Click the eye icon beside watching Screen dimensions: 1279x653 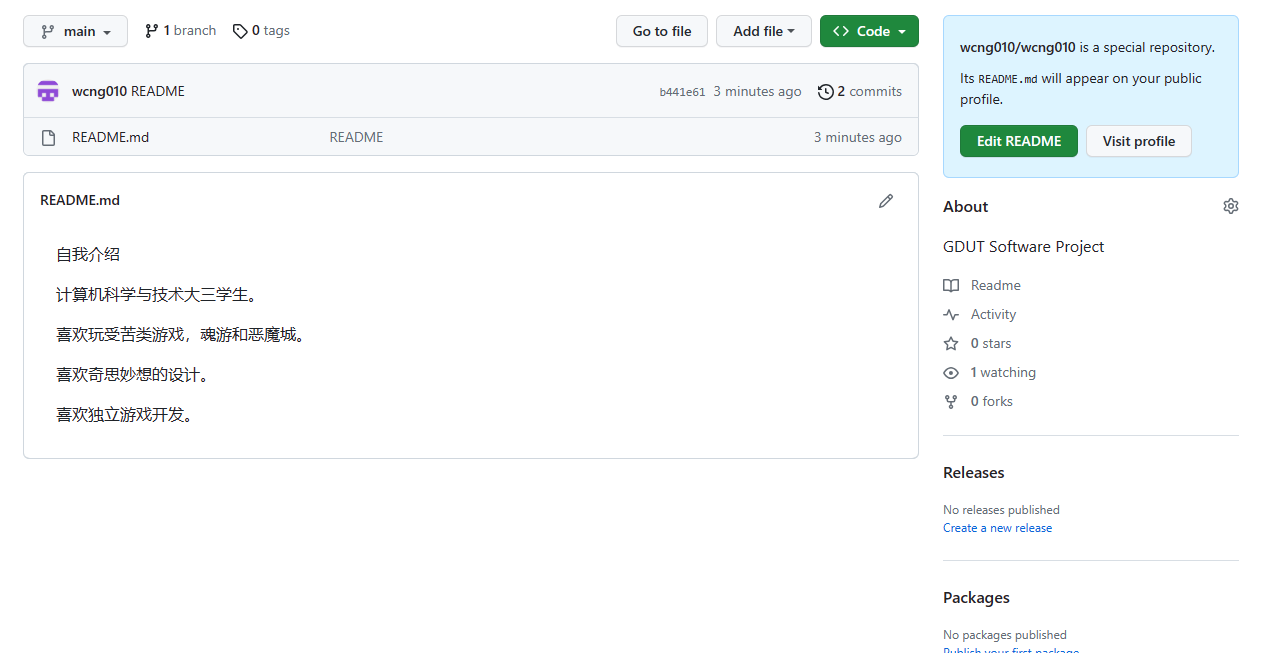951,373
